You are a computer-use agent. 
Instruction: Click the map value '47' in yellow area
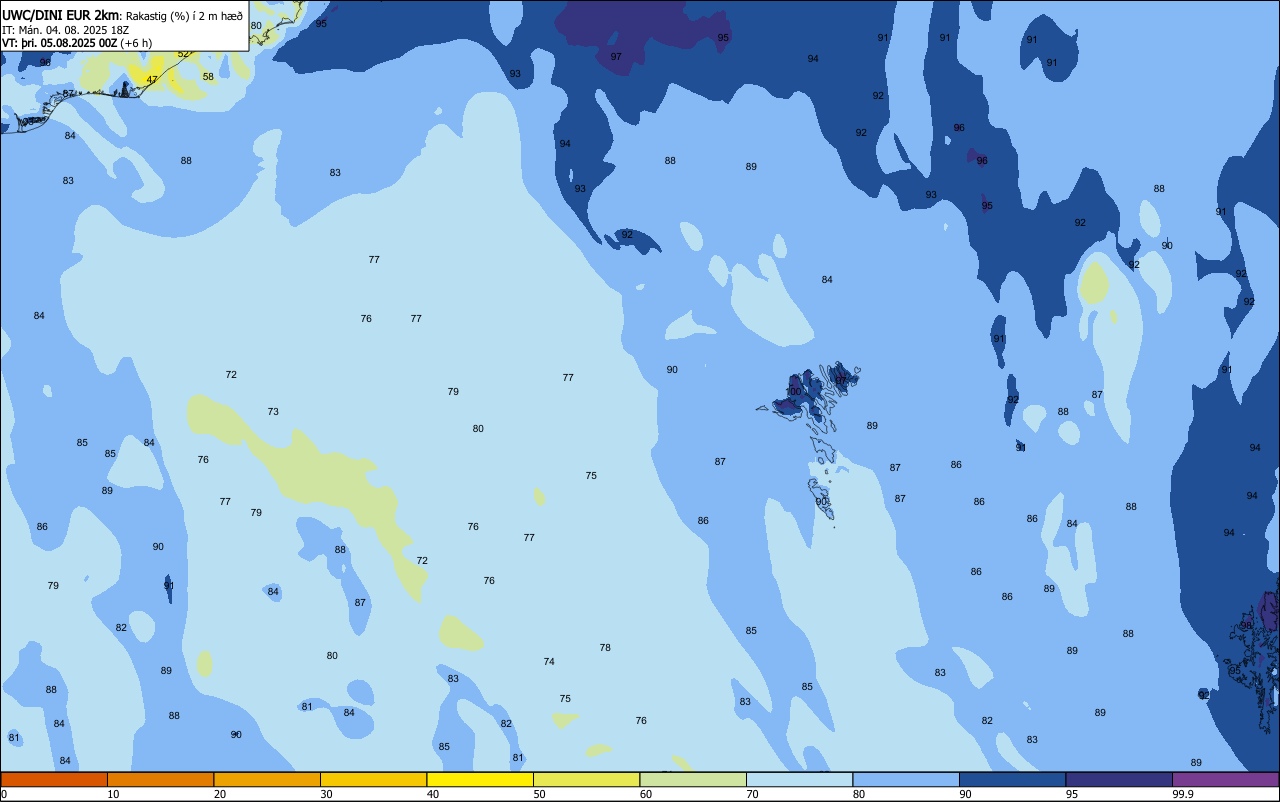point(152,79)
